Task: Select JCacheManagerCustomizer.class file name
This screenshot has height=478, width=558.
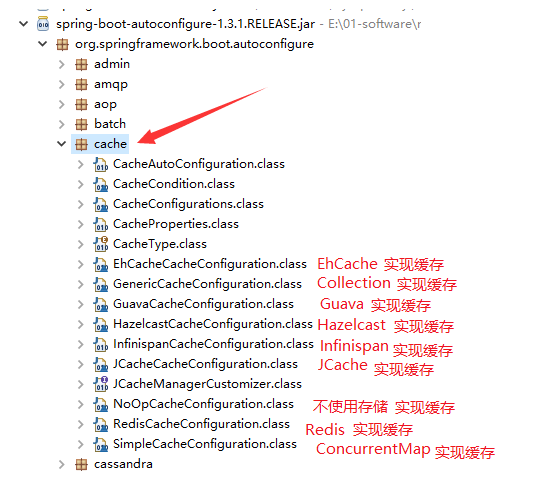Action: point(207,384)
